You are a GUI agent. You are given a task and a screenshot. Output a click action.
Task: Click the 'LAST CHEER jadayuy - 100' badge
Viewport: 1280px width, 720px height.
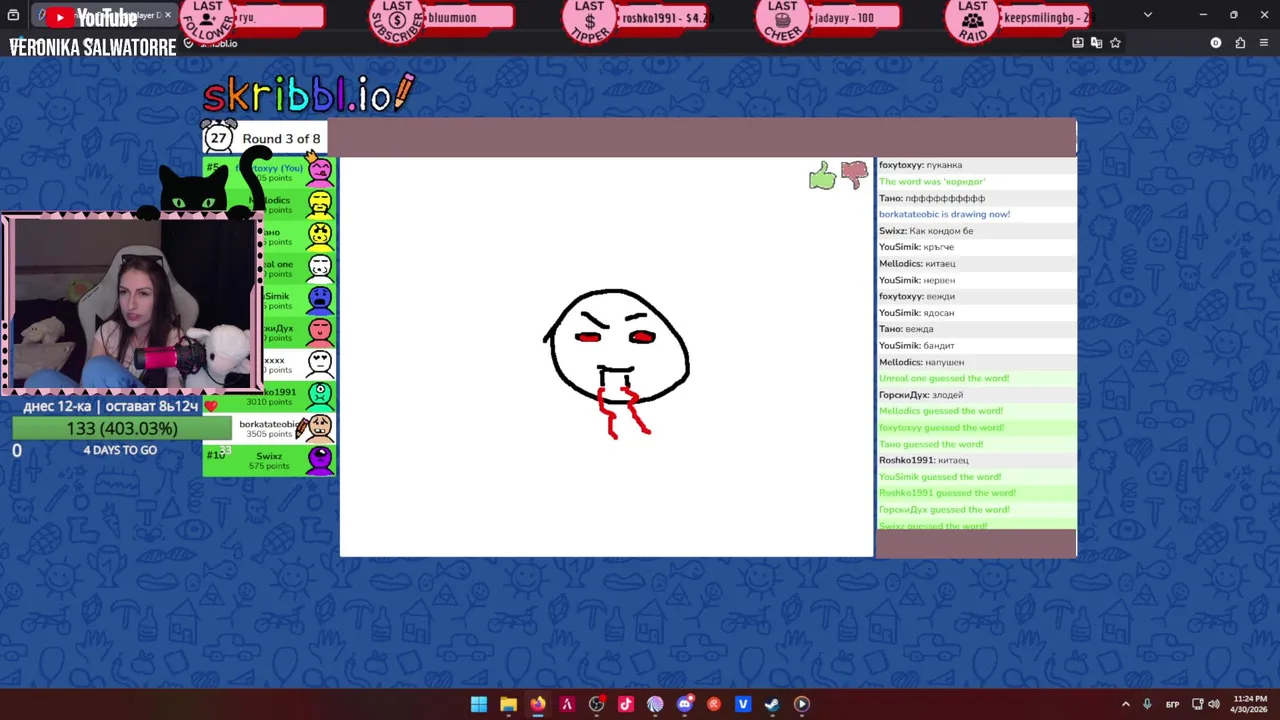point(829,19)
